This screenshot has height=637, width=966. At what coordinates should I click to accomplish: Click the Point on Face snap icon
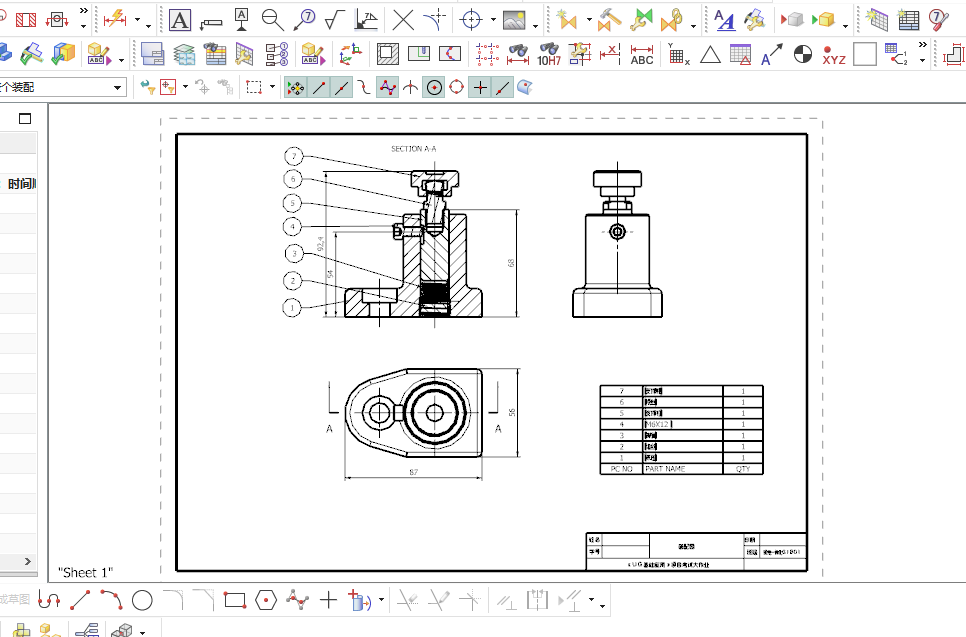525,87
